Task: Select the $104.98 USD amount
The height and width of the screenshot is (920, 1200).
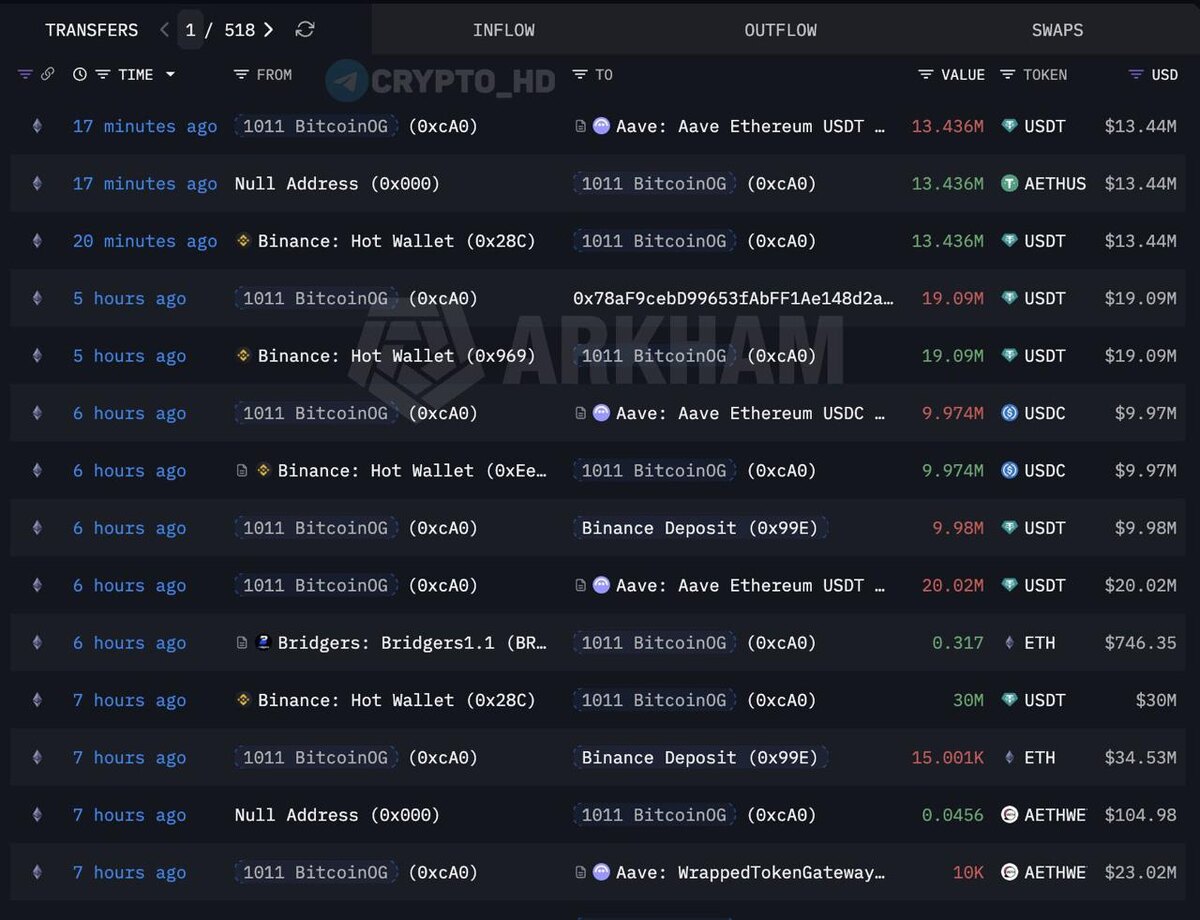Action: pyautogui.click(x=1140, y=815)
